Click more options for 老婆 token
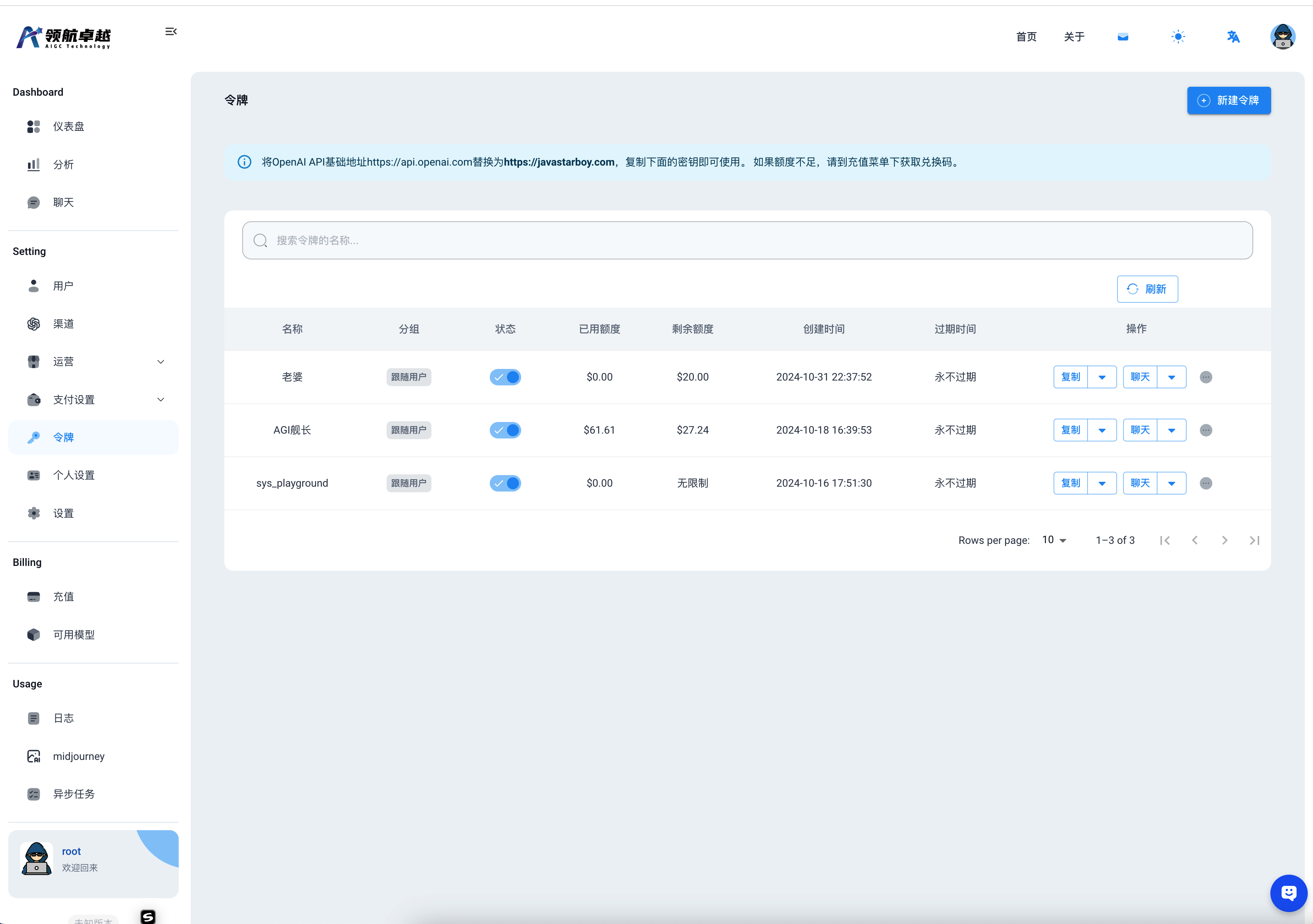 [x=1205, y=378]
